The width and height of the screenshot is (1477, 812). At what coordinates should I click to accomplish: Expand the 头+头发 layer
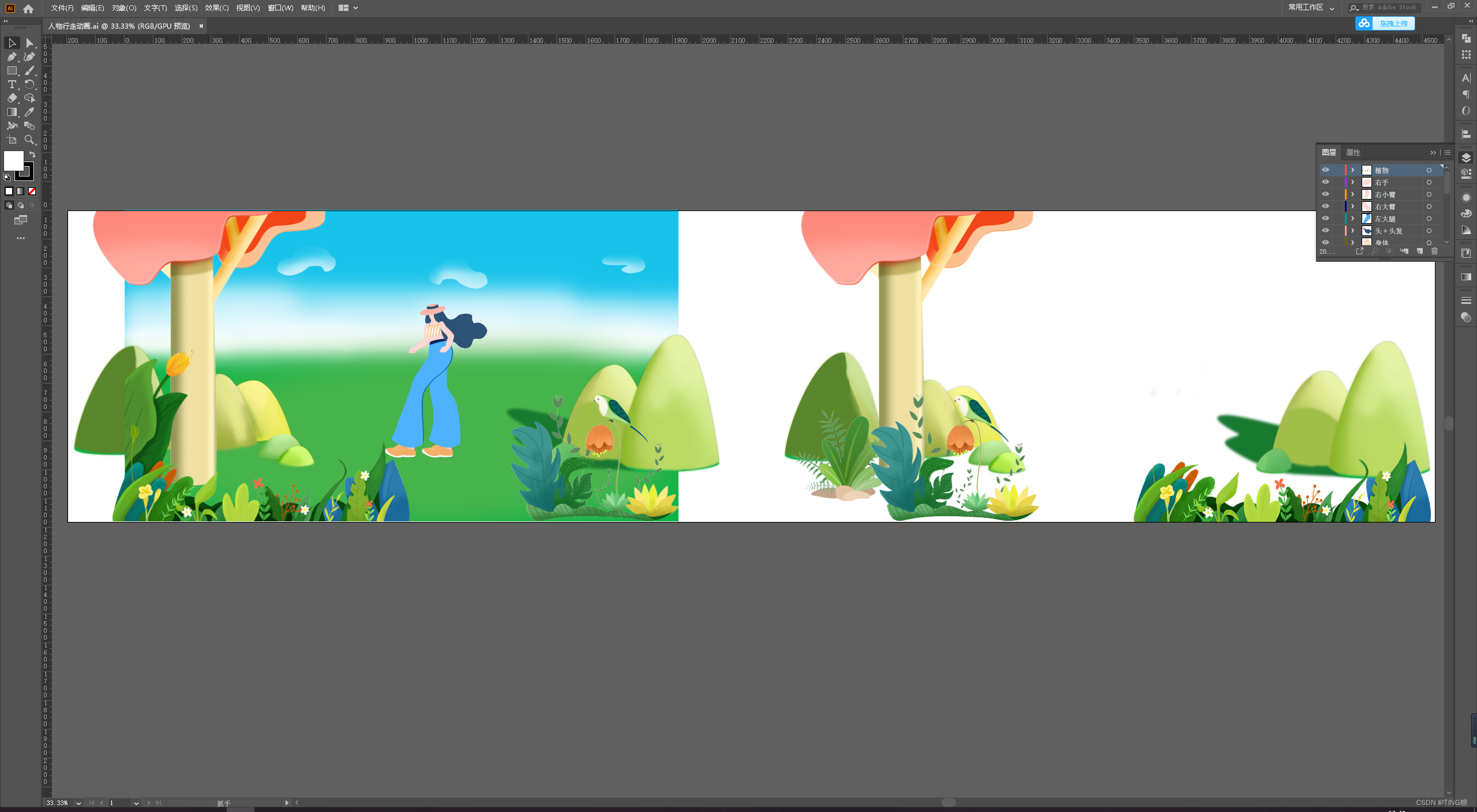1352,231
